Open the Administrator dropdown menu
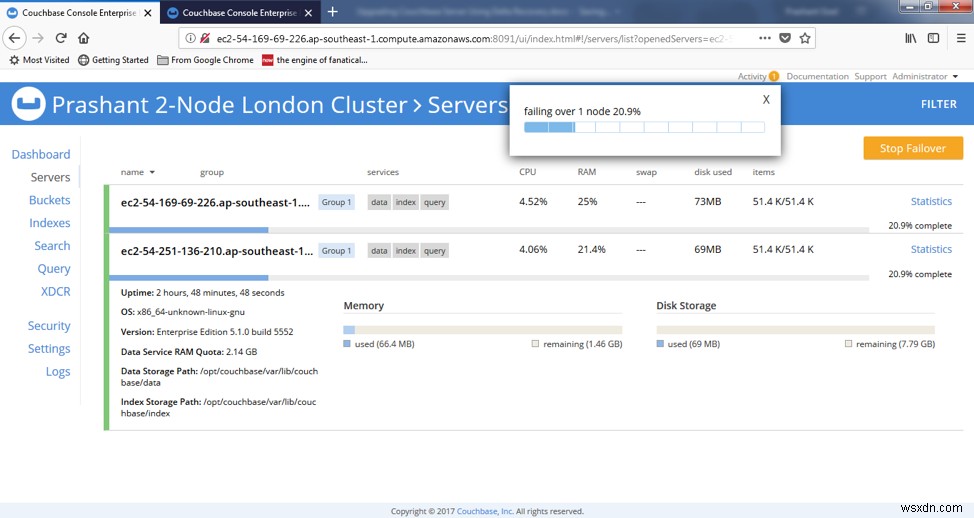Image resolution: width=974 pixels, height=518 pixels. pyautogui.click(x=925, y=76)
